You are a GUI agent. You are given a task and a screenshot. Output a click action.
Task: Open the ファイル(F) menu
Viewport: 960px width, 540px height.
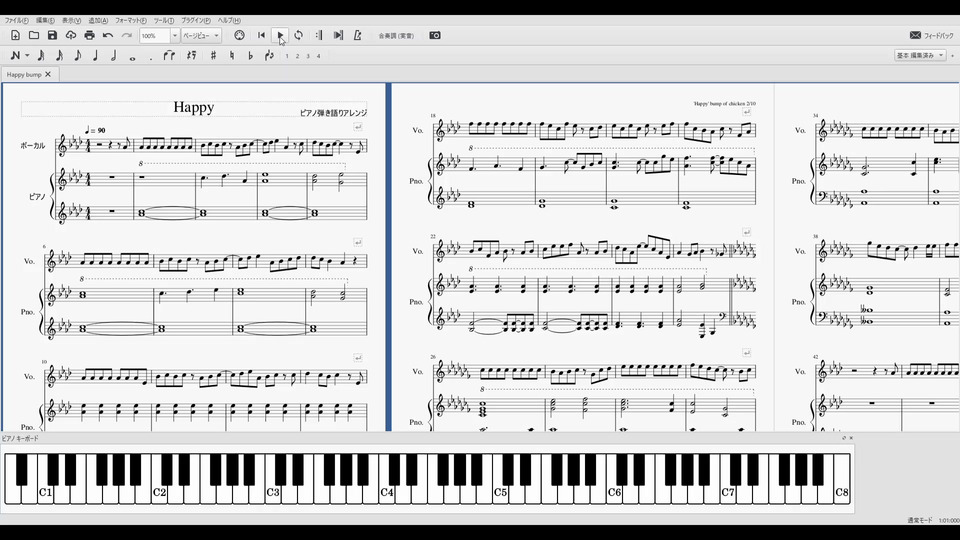tap(17, 20)
